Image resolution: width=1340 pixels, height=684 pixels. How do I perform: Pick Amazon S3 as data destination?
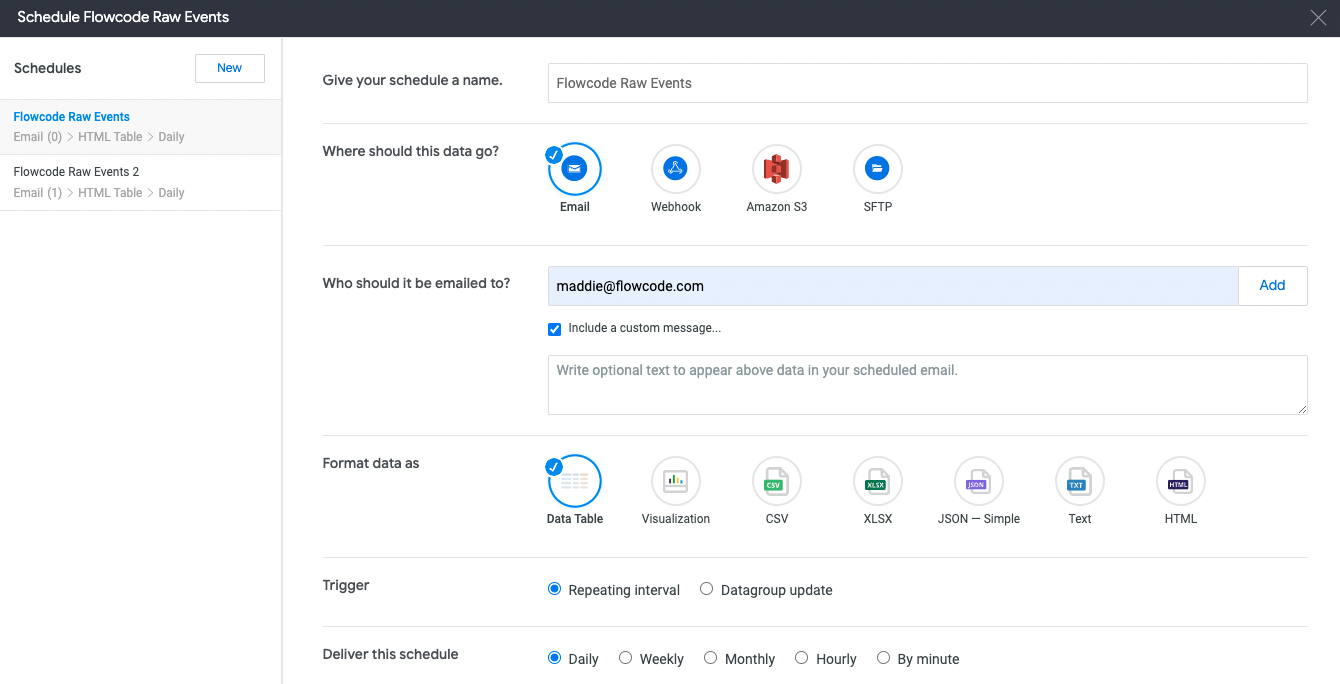tap(777, 169)
